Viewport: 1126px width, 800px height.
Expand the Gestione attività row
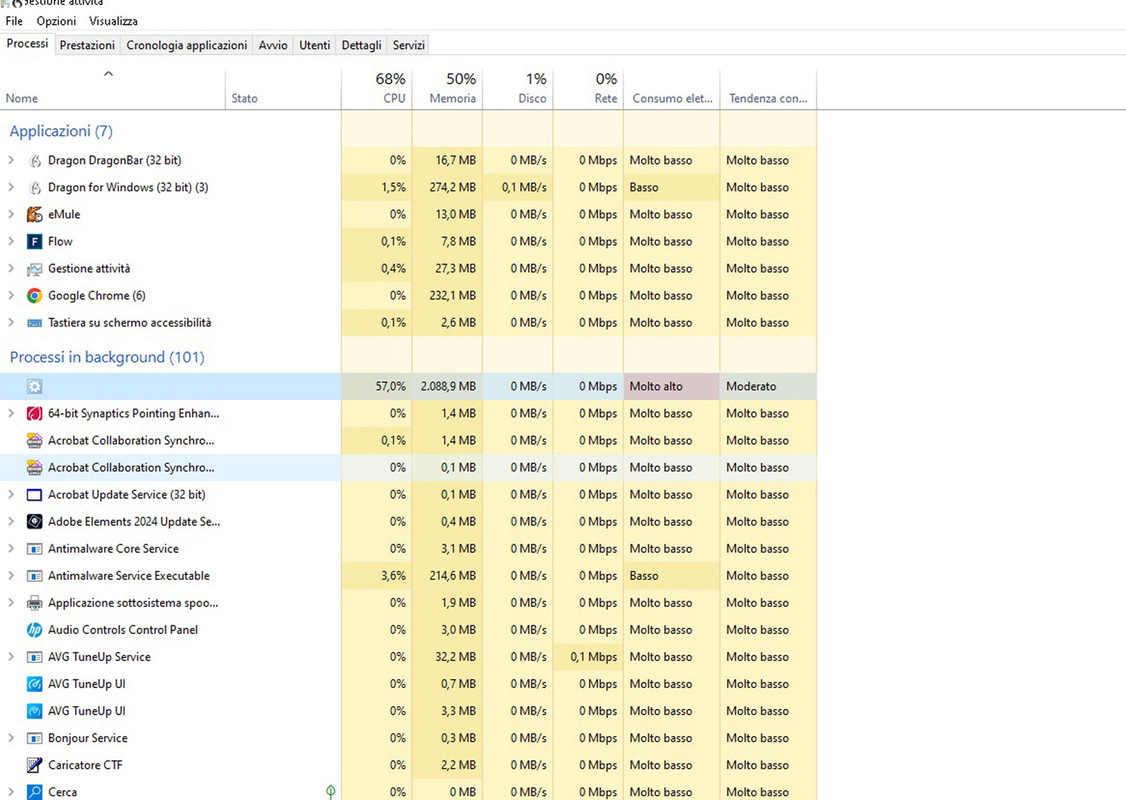coord(11,269)
